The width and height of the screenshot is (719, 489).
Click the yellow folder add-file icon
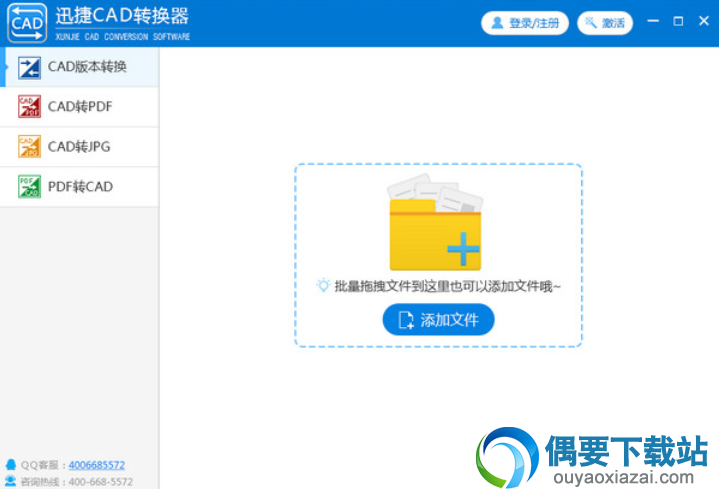(435, 222)
